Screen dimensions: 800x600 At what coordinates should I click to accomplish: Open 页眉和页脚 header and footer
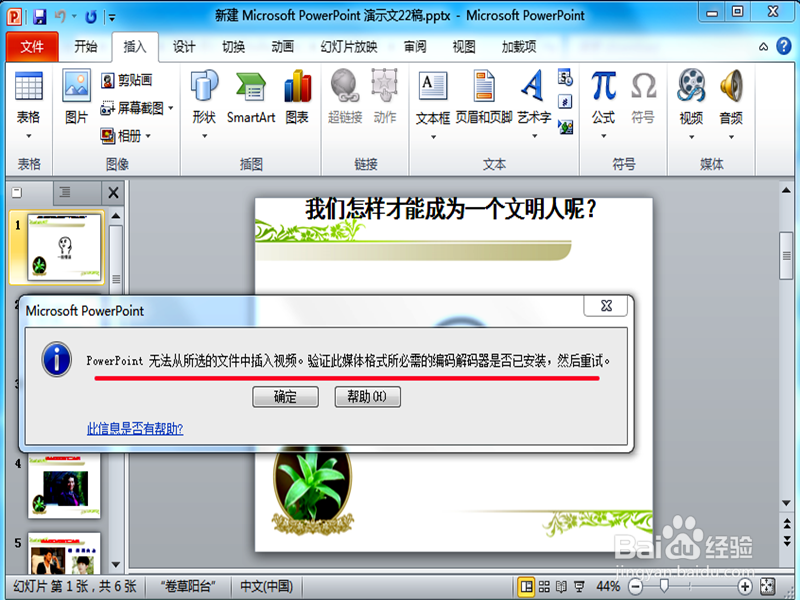click(x=484, y=97)
